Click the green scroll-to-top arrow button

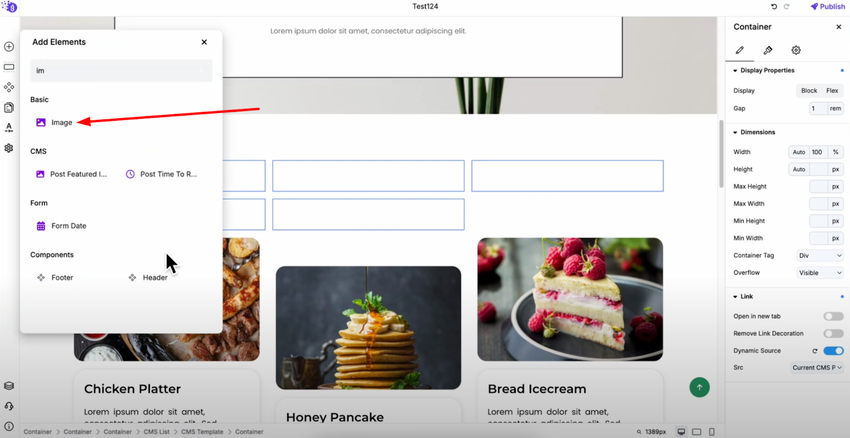tap(699, 387)
